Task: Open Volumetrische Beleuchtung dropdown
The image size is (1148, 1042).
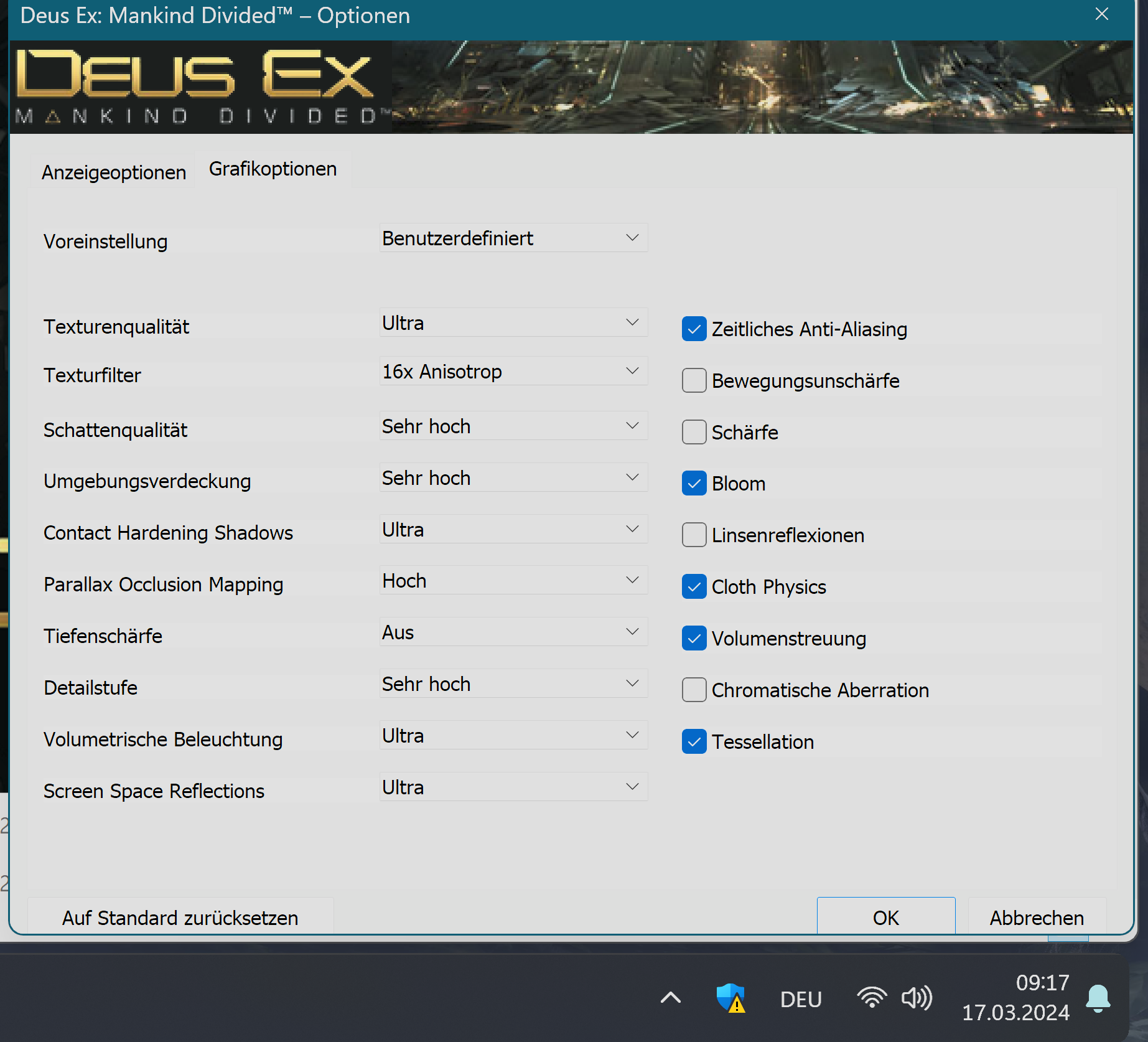Action: coord(513,735)
